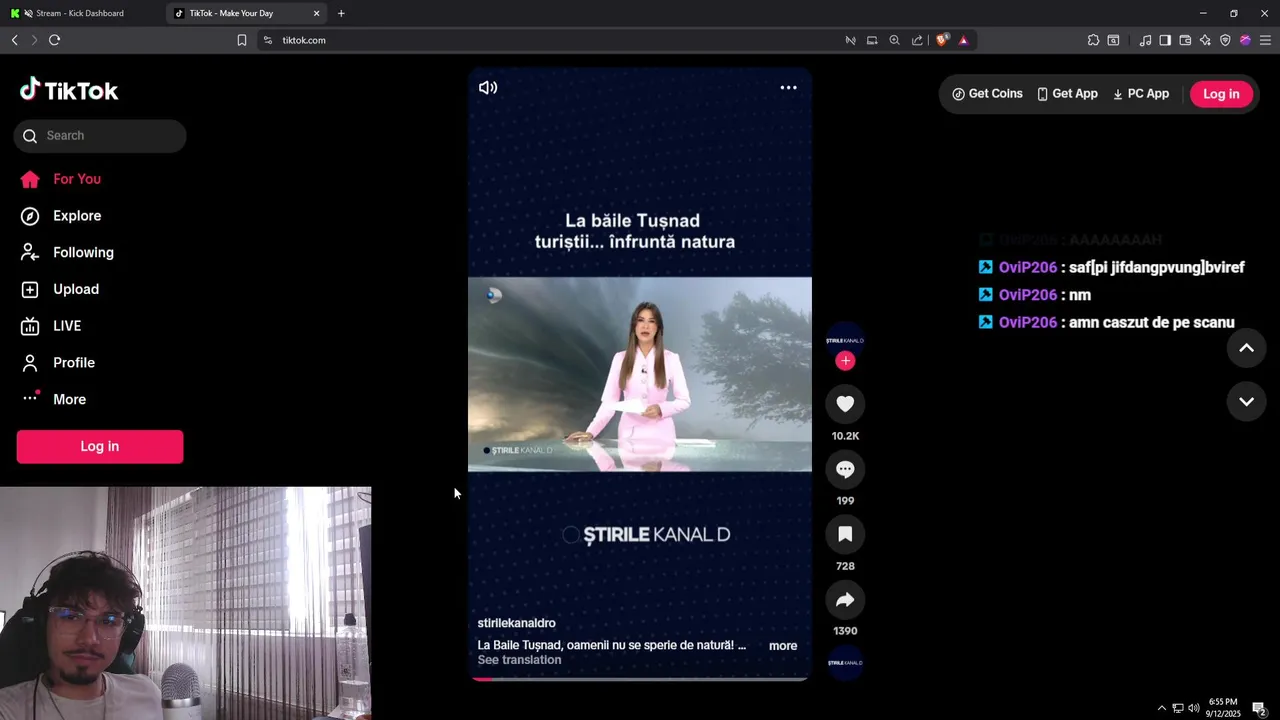Screen dimensions: 1280x720
Task: Expand caption with more link
Action: click(x=783, y=646)
